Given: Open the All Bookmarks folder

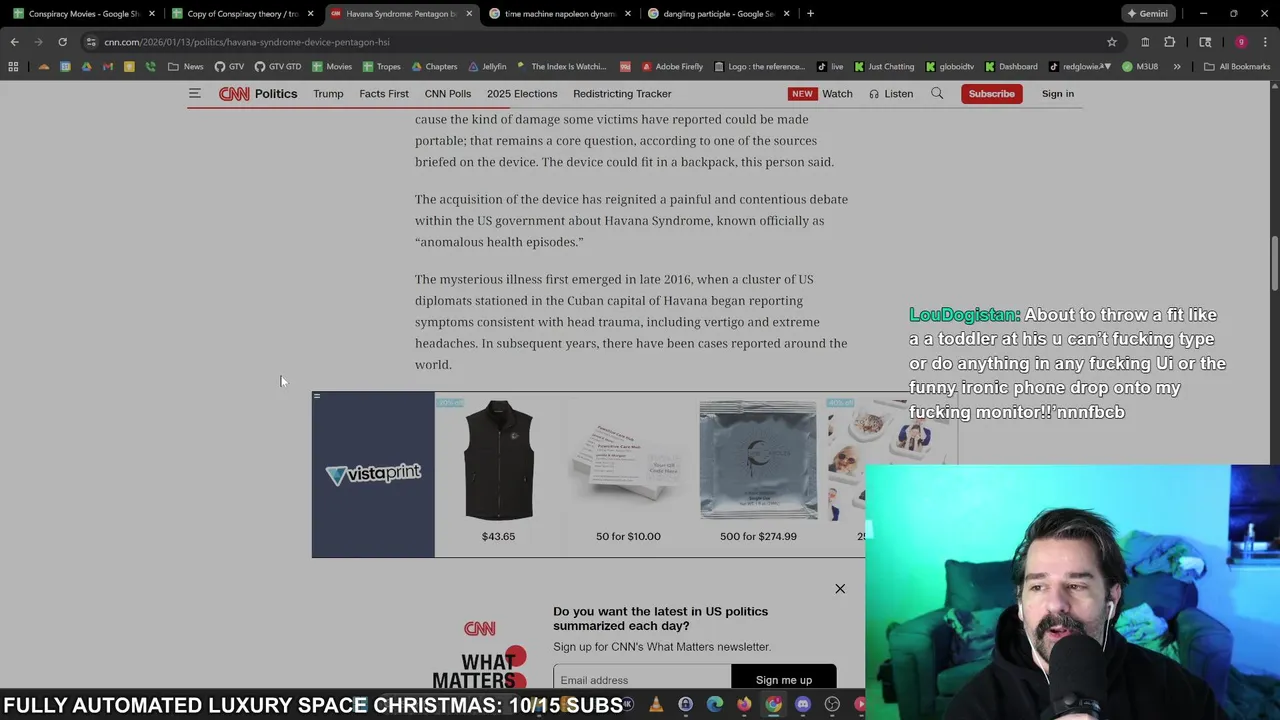Looking at the screenshot, I should 1237,67.
